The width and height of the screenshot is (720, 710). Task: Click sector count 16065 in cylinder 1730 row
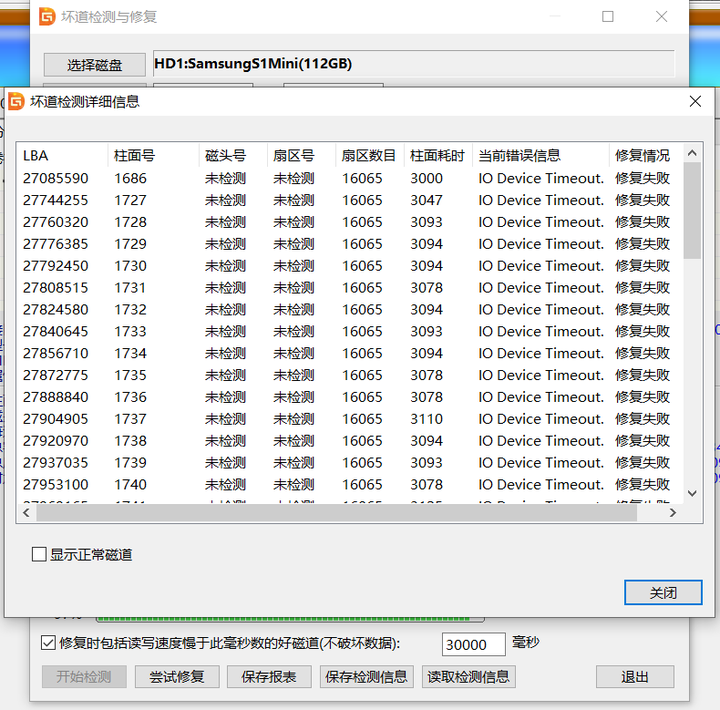(x=362, y=266)
